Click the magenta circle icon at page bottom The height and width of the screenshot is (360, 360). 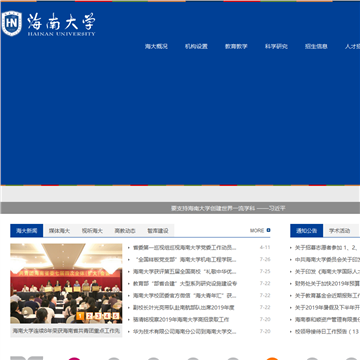[74, 359]
